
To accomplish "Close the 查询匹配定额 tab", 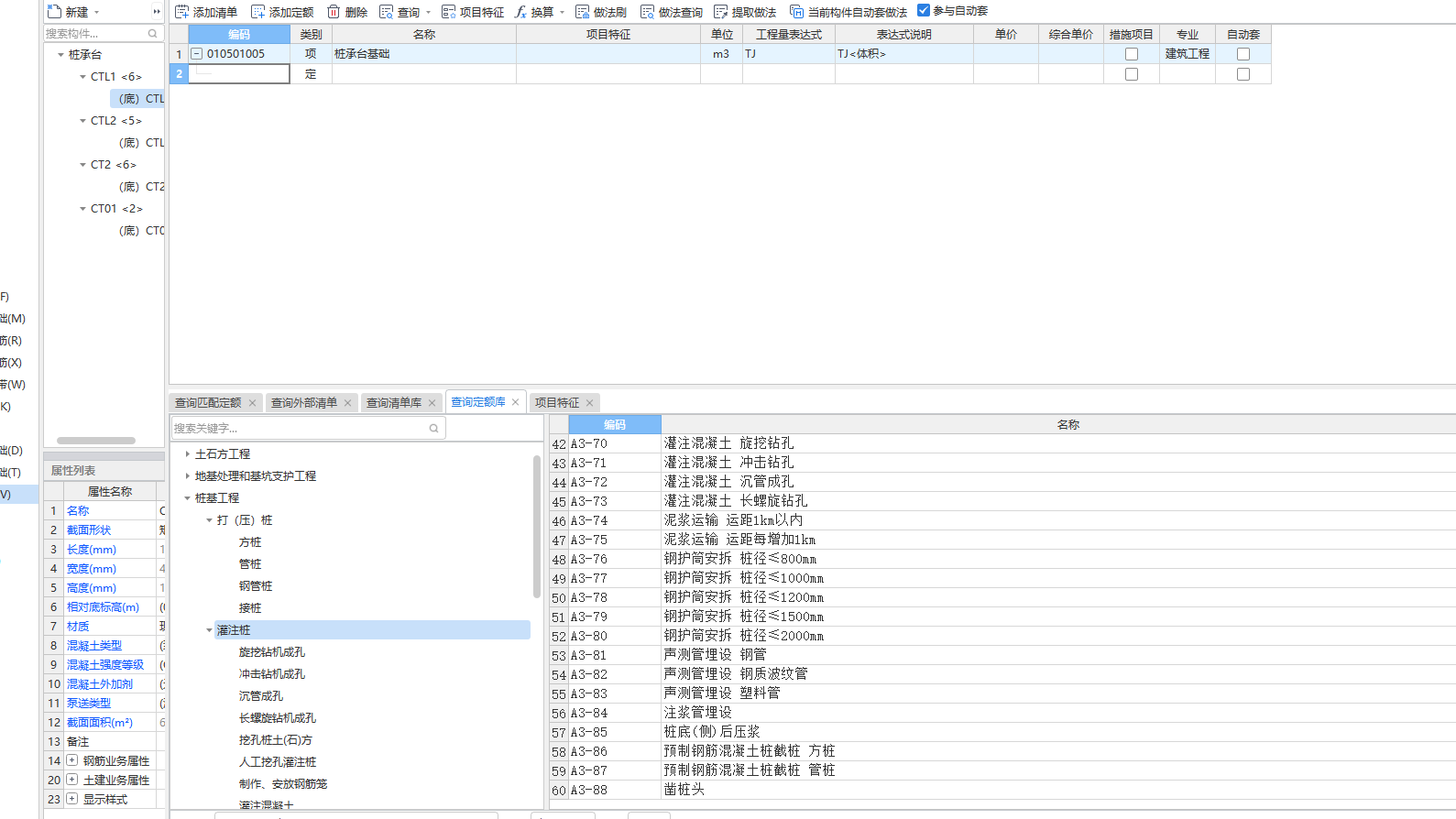I will [x=252, y=403].
